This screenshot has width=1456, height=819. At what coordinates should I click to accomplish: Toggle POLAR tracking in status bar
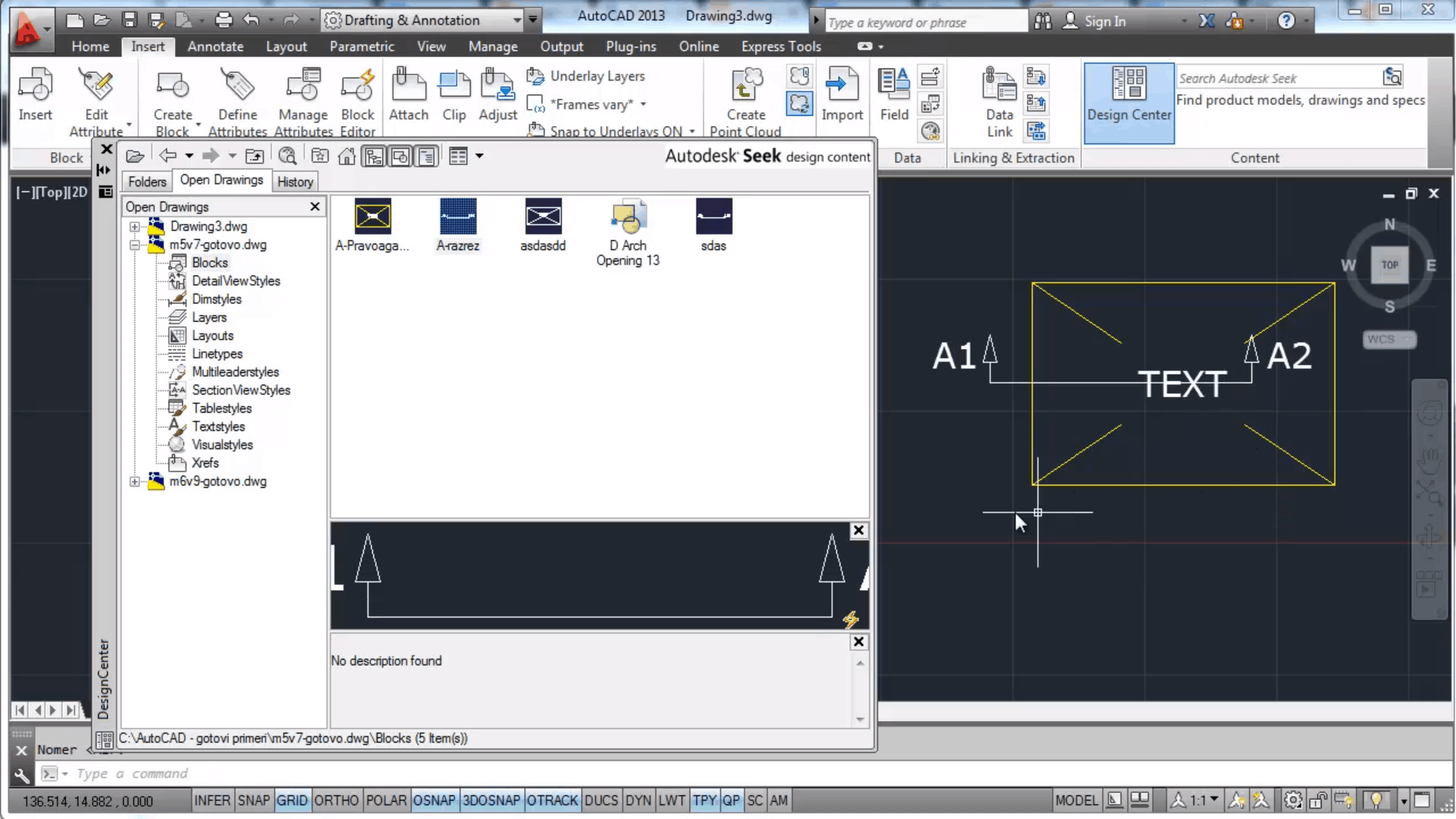pyautogui.click(x=386, y=800)
